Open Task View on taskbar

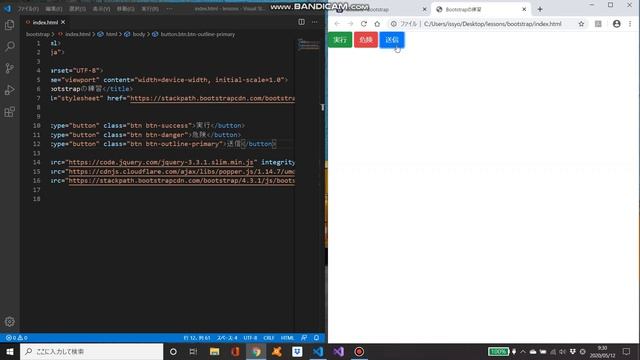[193, 351]
